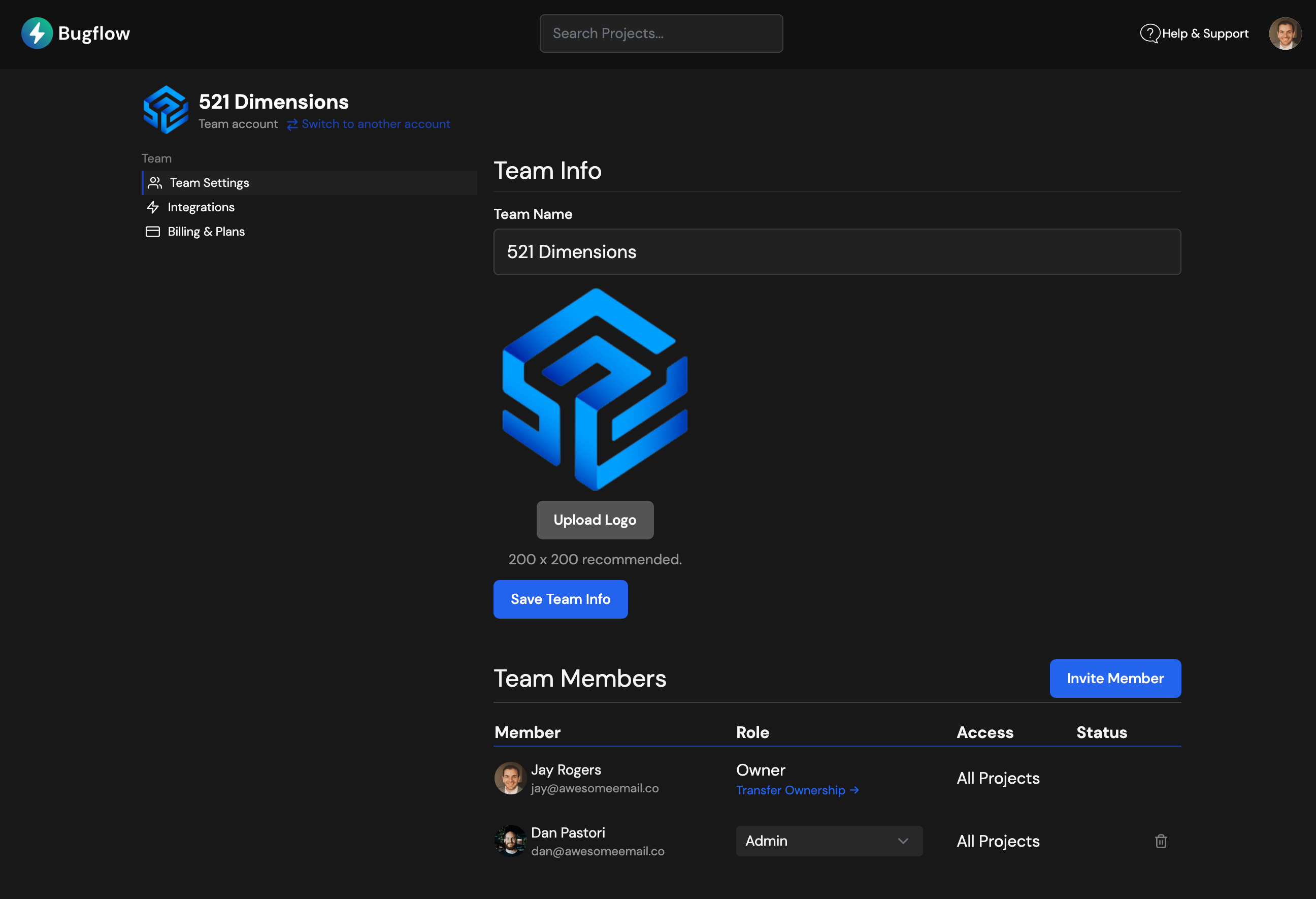Click the Team Members heading
This screenshot has width=1316, height=899.
[580, 679]
